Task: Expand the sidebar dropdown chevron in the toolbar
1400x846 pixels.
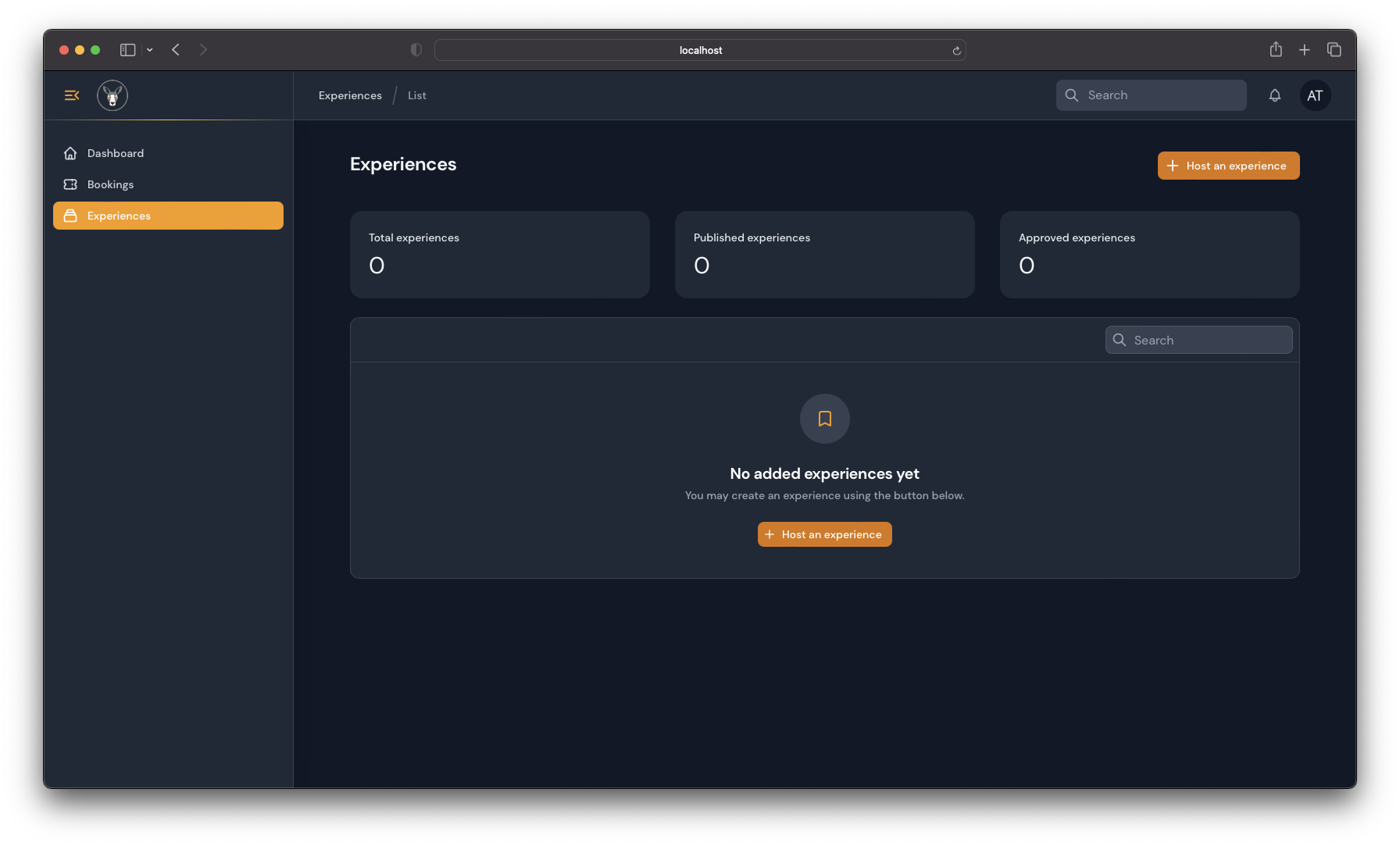Action: tap(150, 50)
